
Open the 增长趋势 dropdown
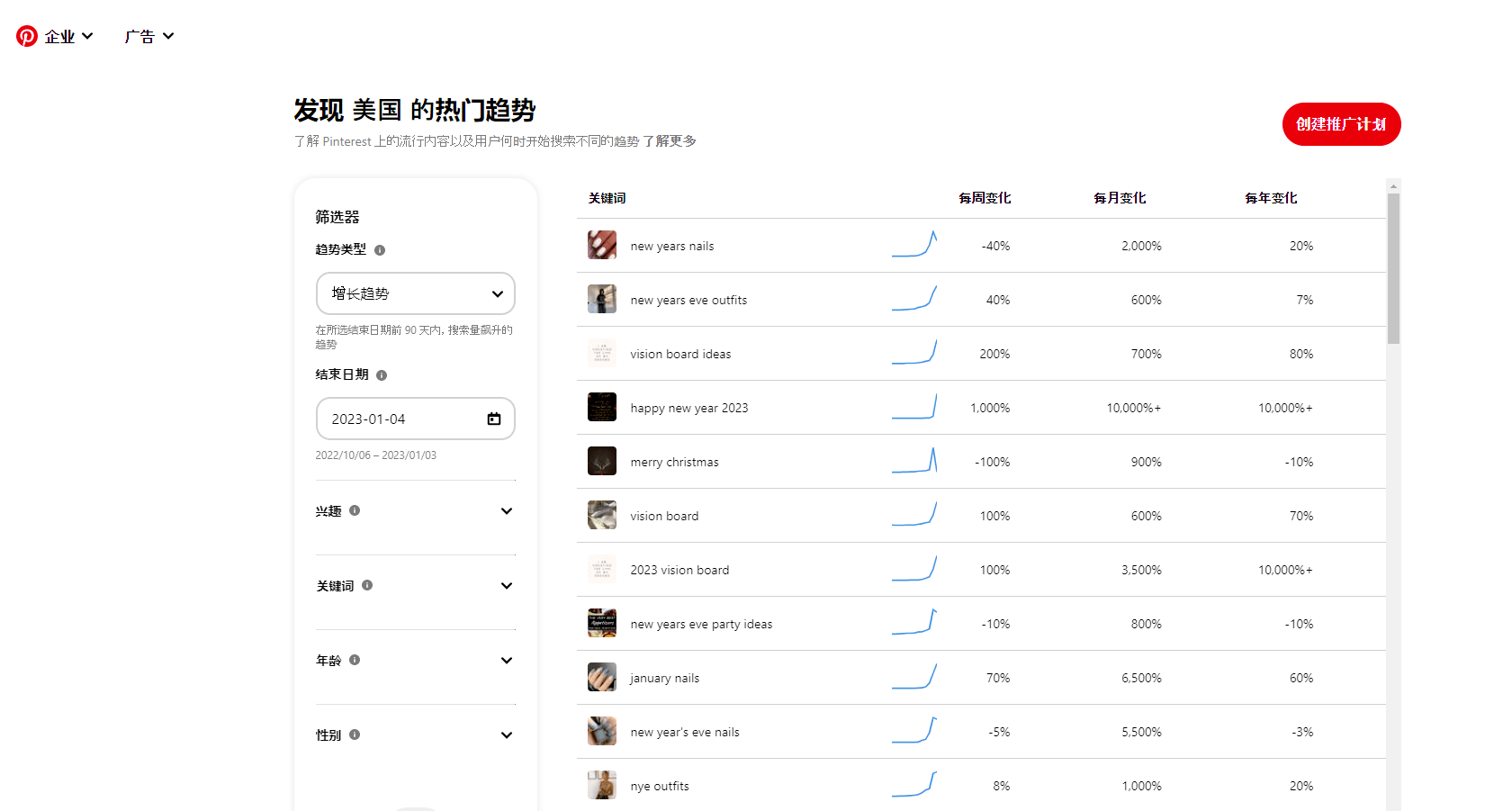click(416, 293)
